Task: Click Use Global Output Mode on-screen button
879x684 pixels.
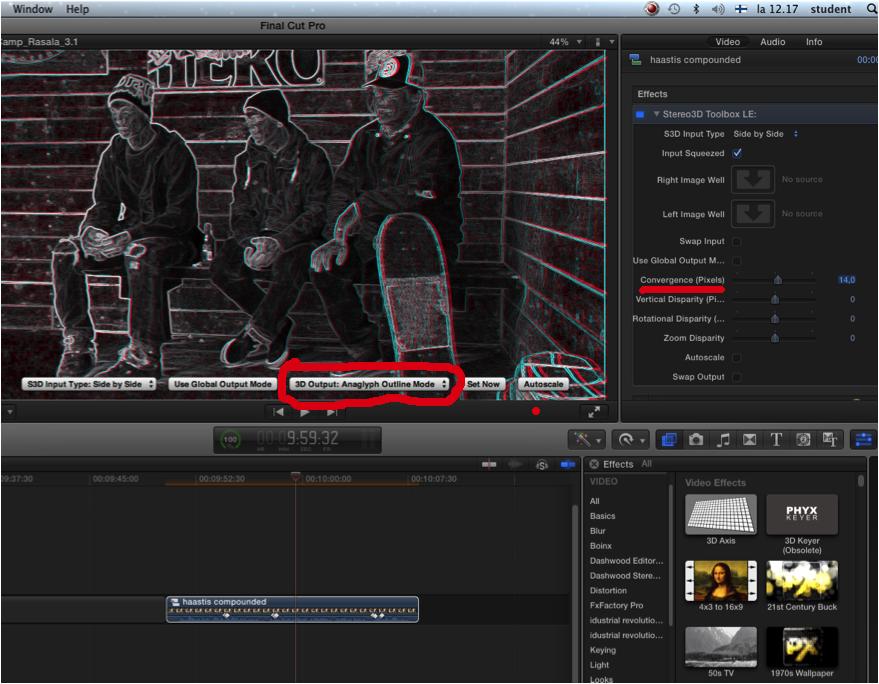Action: [x=223, y=384]
